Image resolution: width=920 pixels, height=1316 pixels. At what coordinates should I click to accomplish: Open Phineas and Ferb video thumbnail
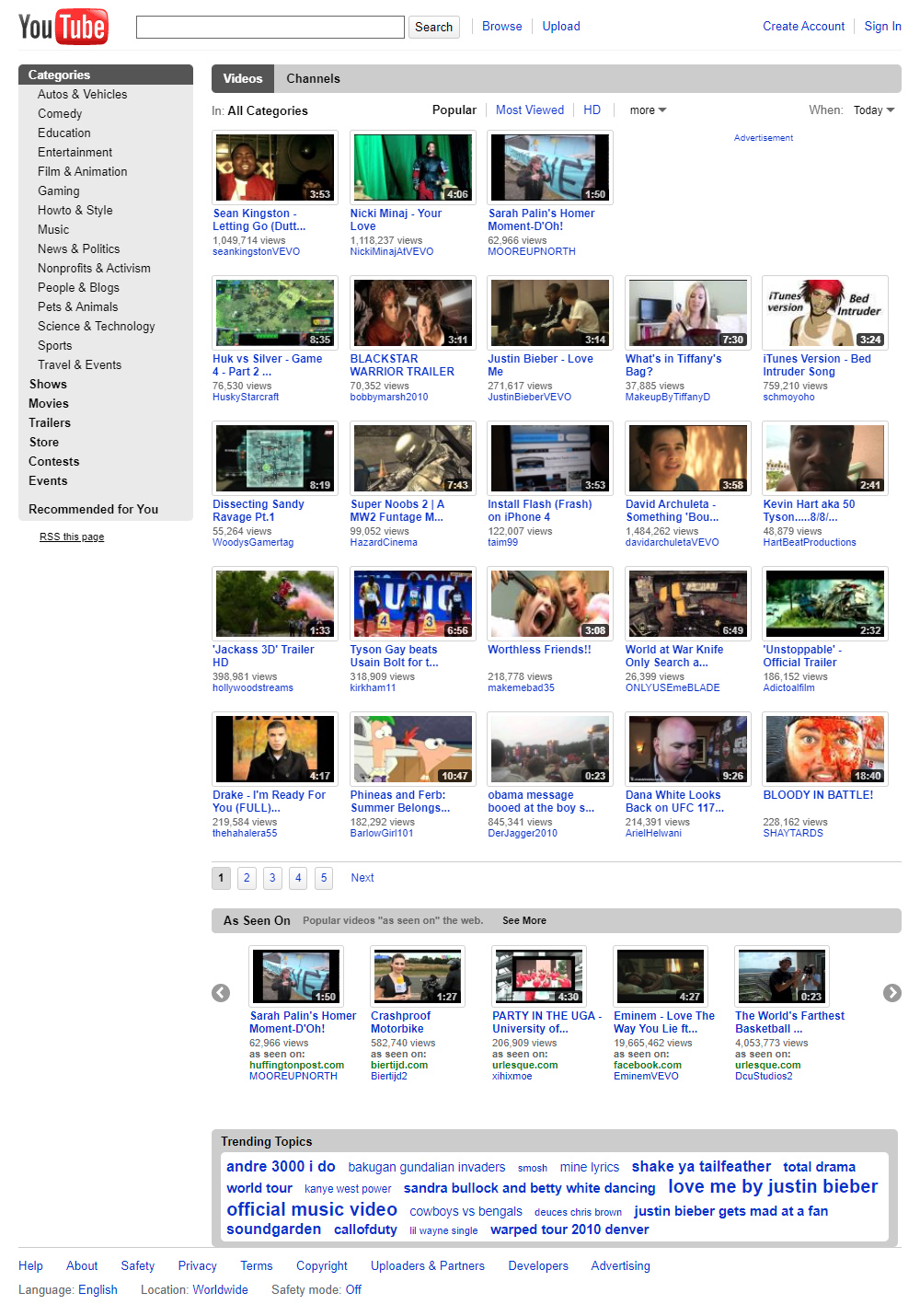point(412,749)
